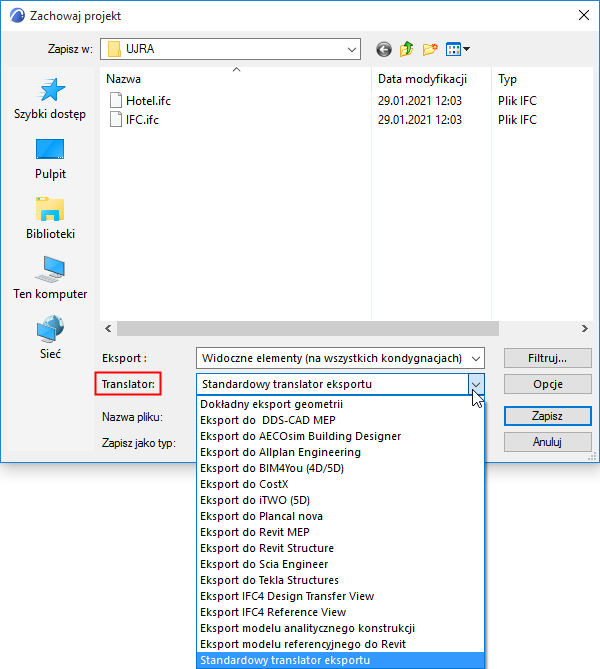
Task: Choose Eksport modelu analitycznego konstrukcji
Action: pyautogui.click(x=340, y=628)
